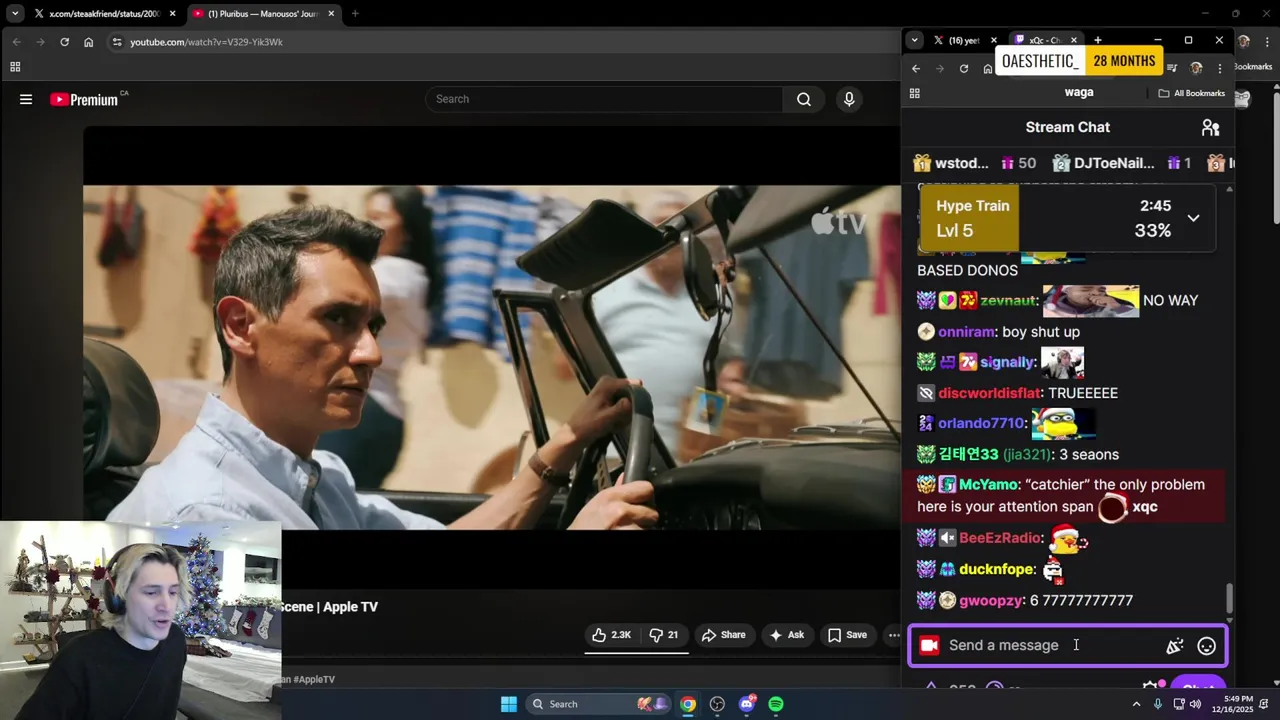Reload the chat browser window

tap(964, 68)
